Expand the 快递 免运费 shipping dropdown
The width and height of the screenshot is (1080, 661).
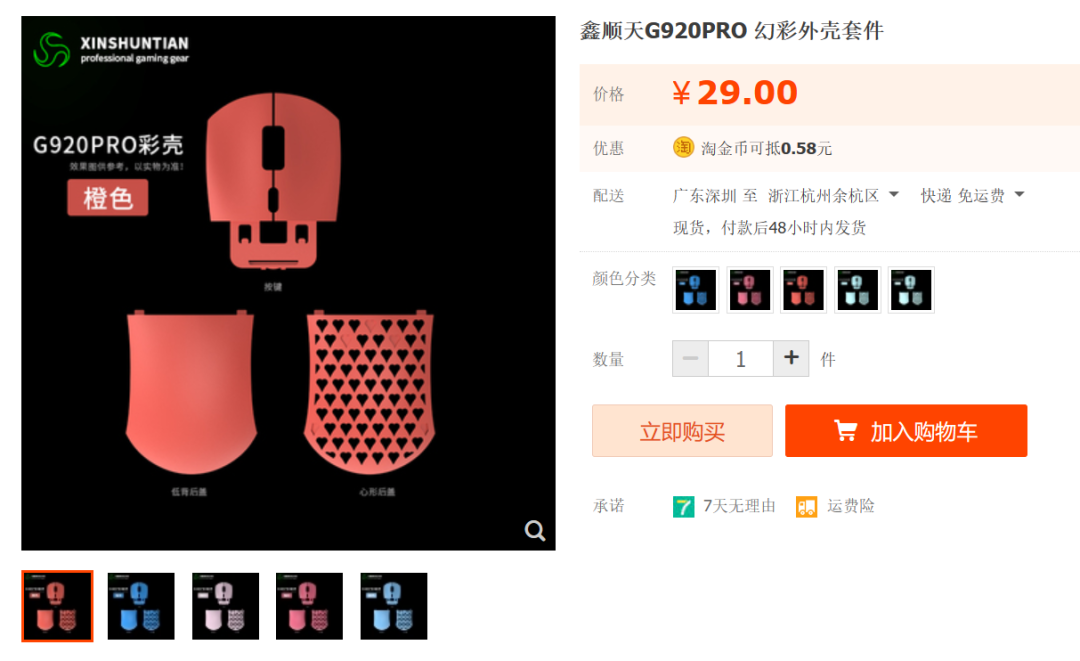click(x=973, y=196)
